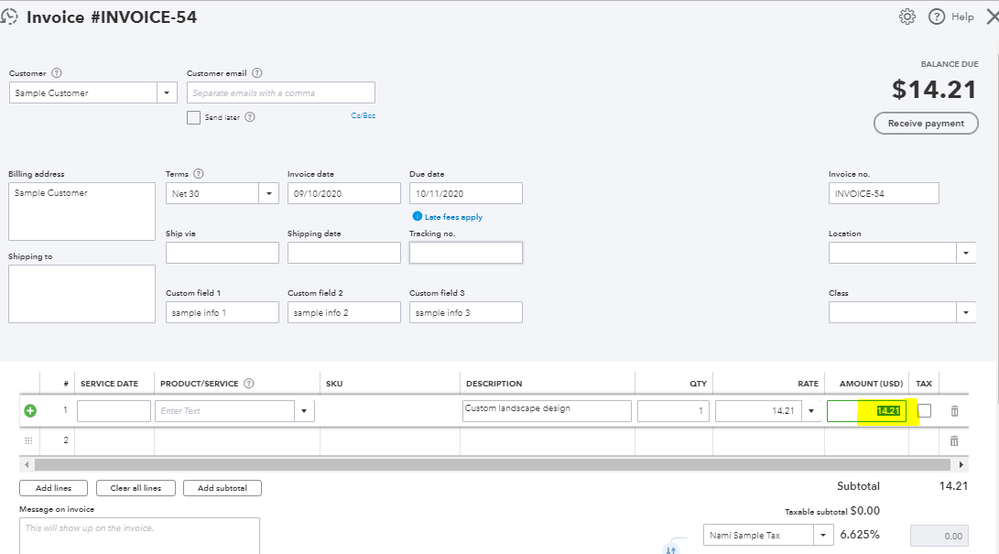Click the Subtotal value 14.21
Screen dimensions: 999x554
[x=953, y=487]
